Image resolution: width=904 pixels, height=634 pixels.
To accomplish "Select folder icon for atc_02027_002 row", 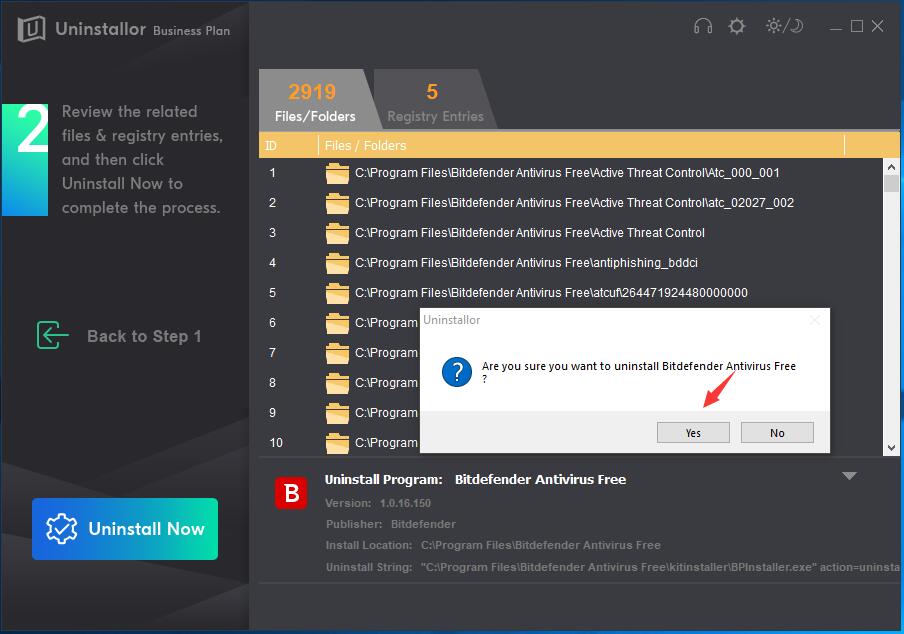I will point(337,203).
